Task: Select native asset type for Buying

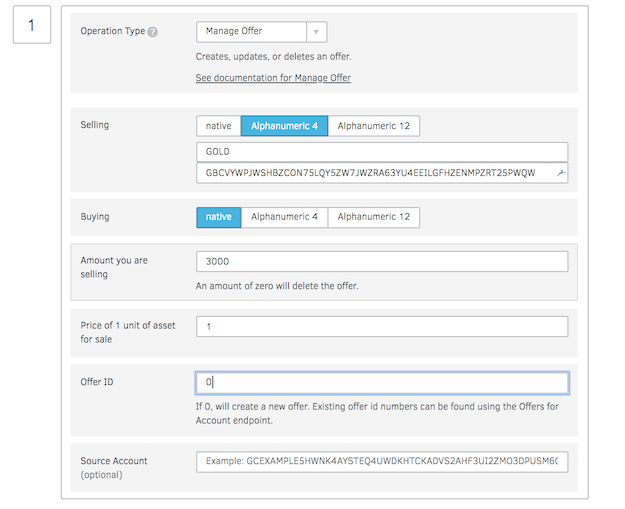Action: point(218,217)
